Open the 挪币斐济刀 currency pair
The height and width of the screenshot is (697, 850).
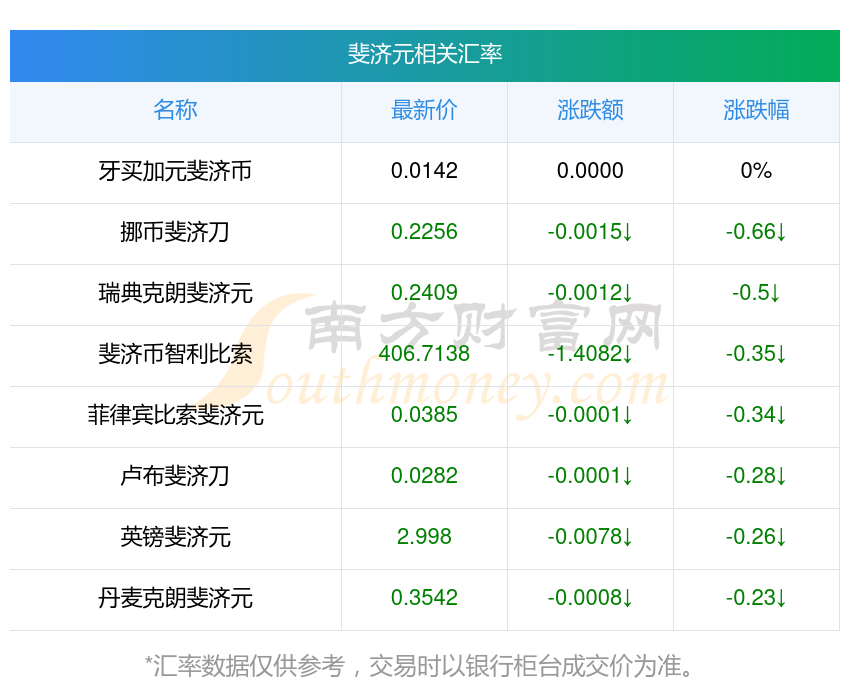175,232
